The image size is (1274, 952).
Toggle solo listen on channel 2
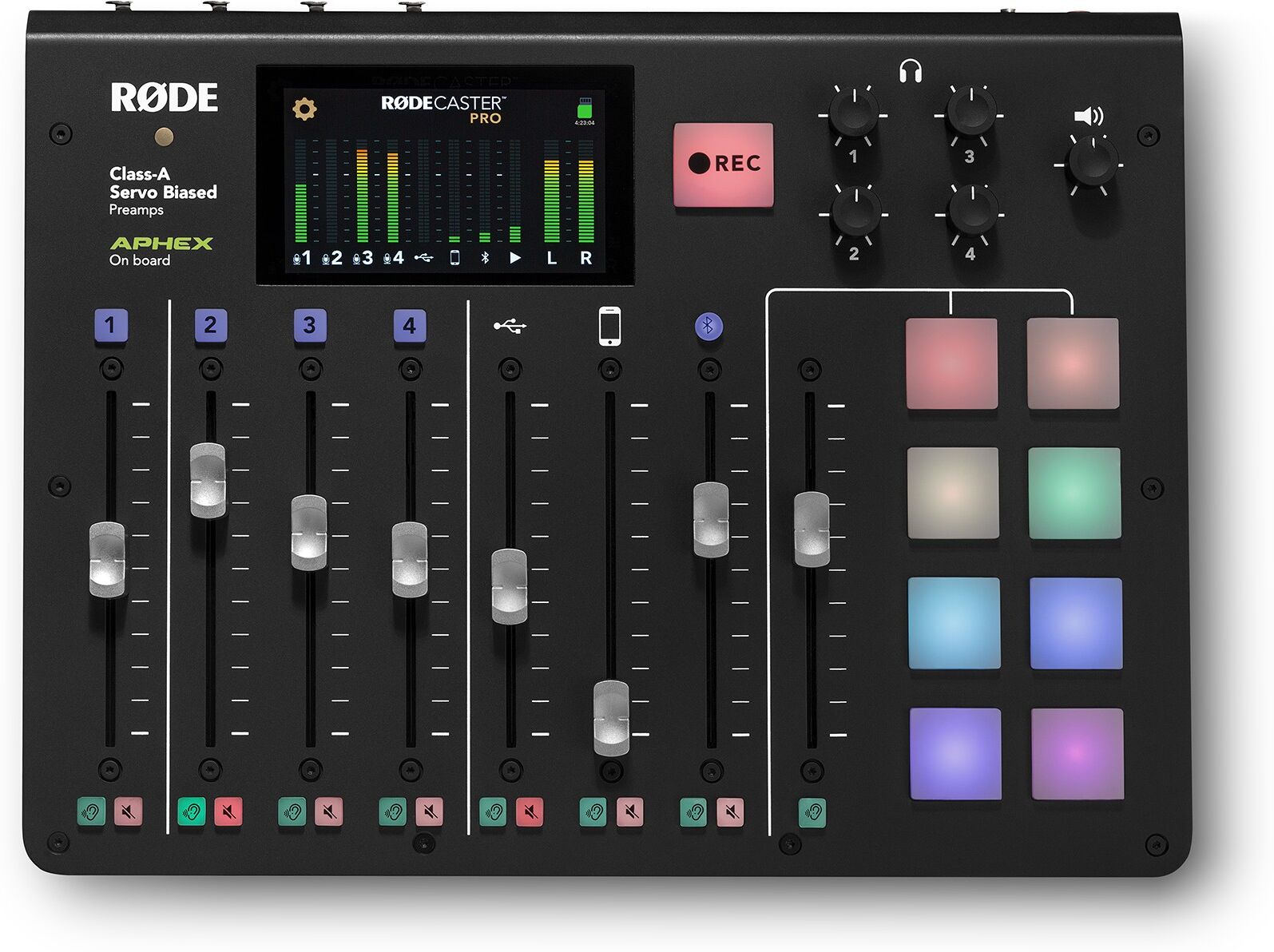(x=192, y=812)
